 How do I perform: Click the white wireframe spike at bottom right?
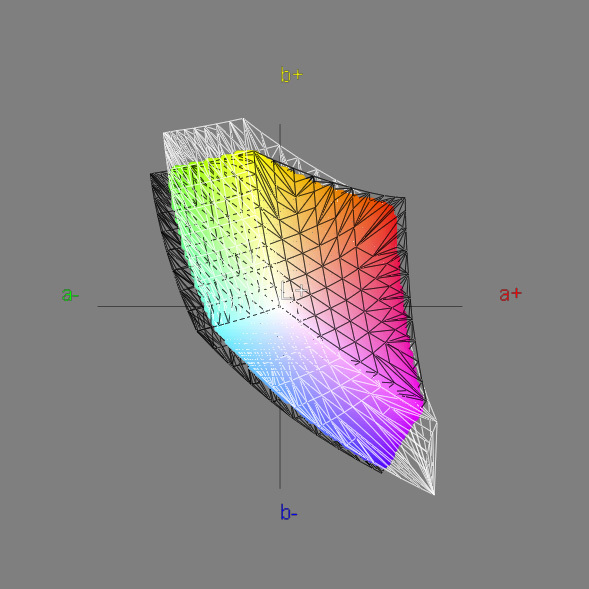click(x=424, y=458)
